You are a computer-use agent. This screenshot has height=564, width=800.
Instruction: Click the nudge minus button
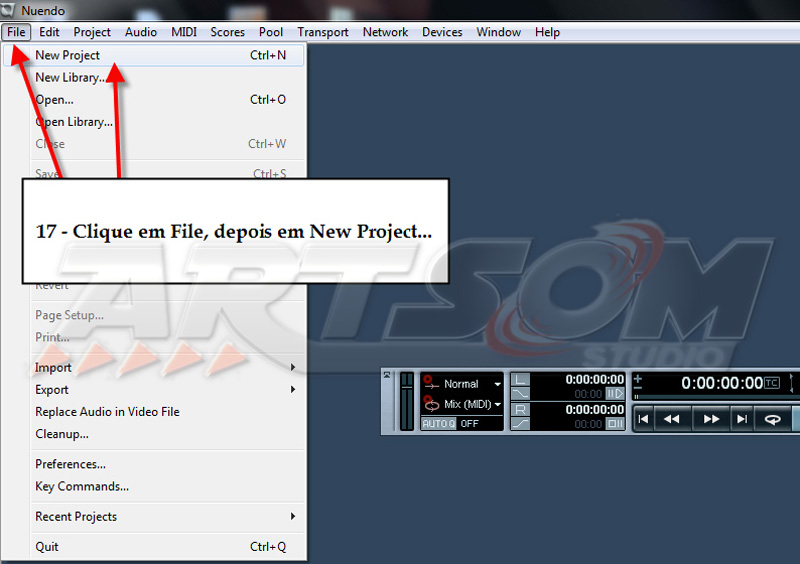tap(637, 388)
